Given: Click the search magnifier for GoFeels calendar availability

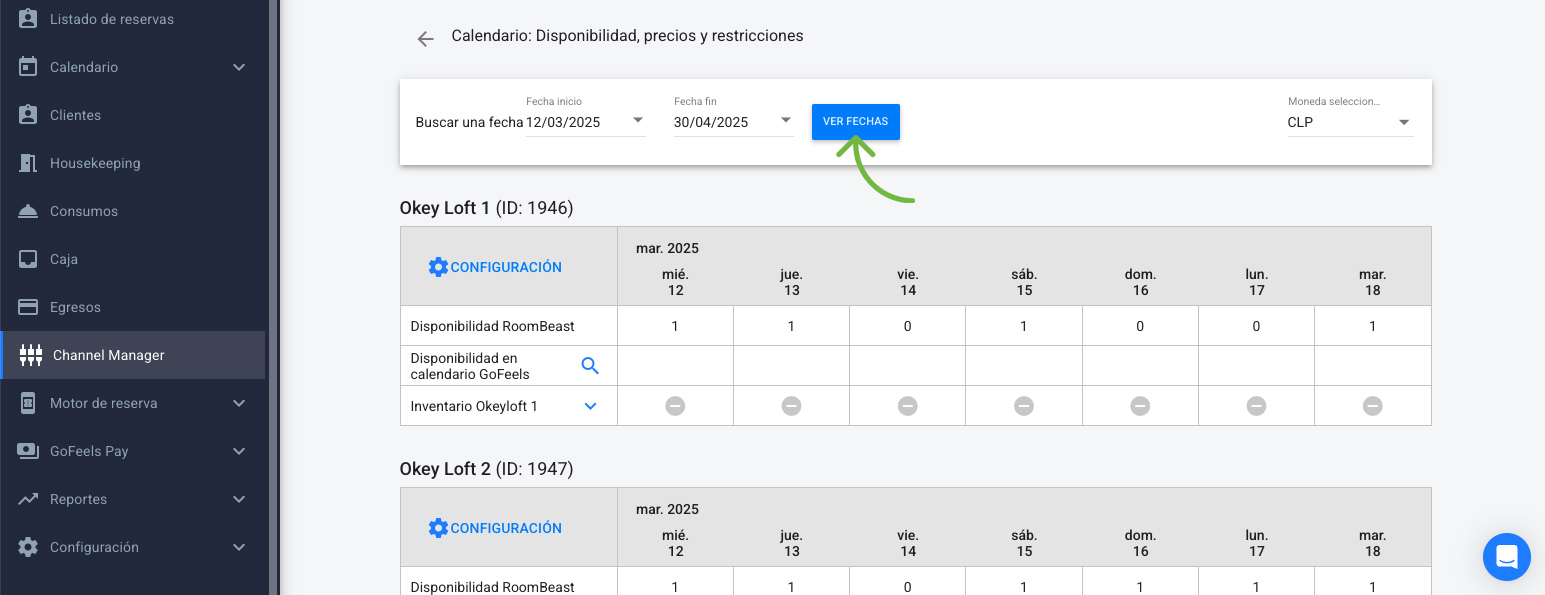Looking at the screenshot, I should pyautogui.click(x=590, y=366).
